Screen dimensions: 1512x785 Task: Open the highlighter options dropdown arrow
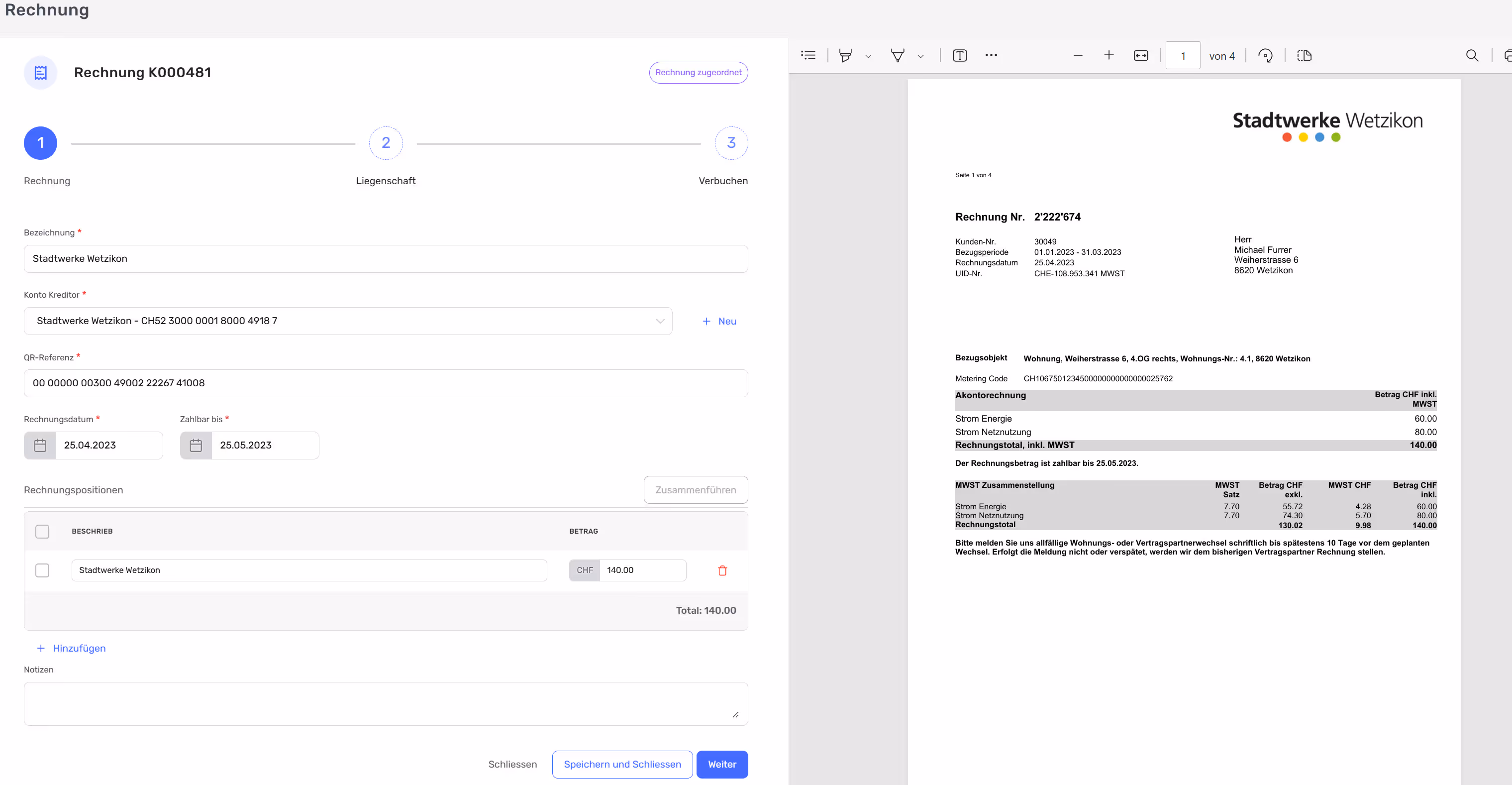(868, 56)
